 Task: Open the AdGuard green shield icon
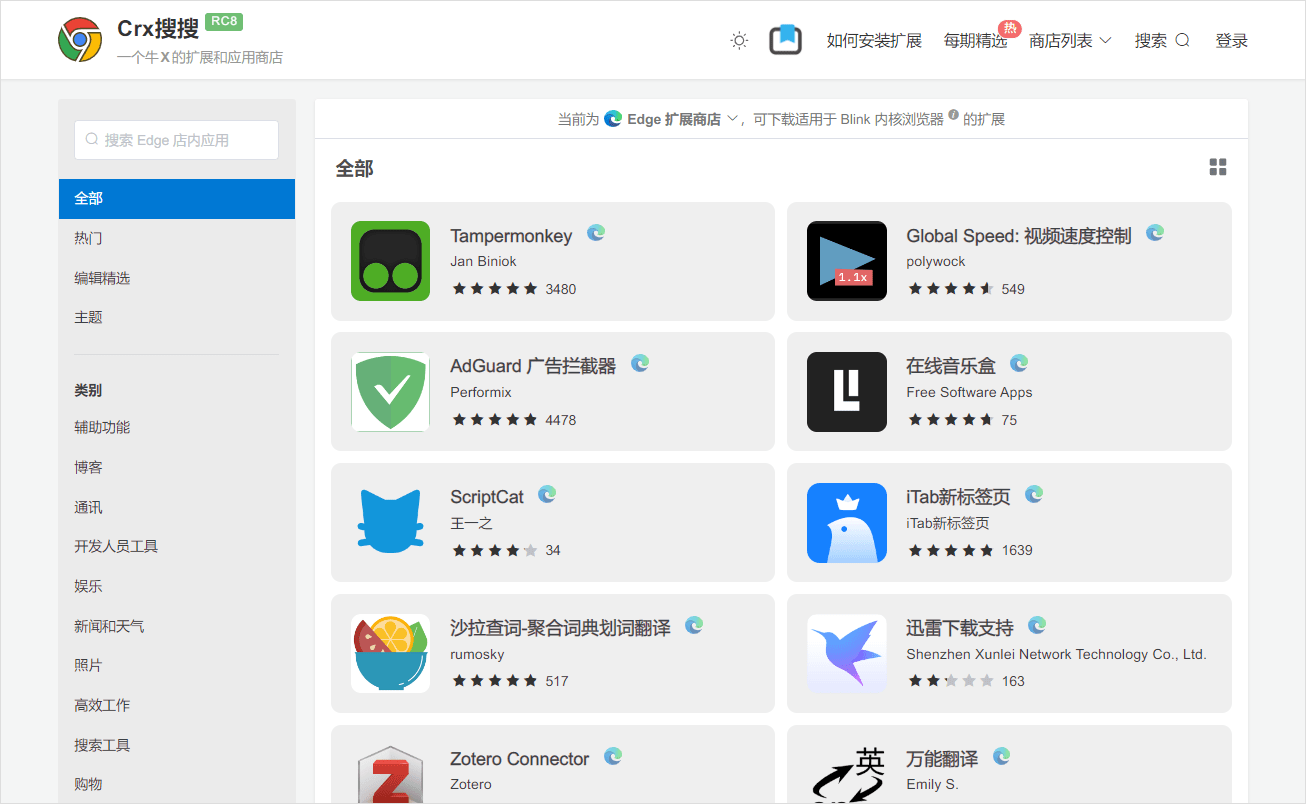(390, 392)
